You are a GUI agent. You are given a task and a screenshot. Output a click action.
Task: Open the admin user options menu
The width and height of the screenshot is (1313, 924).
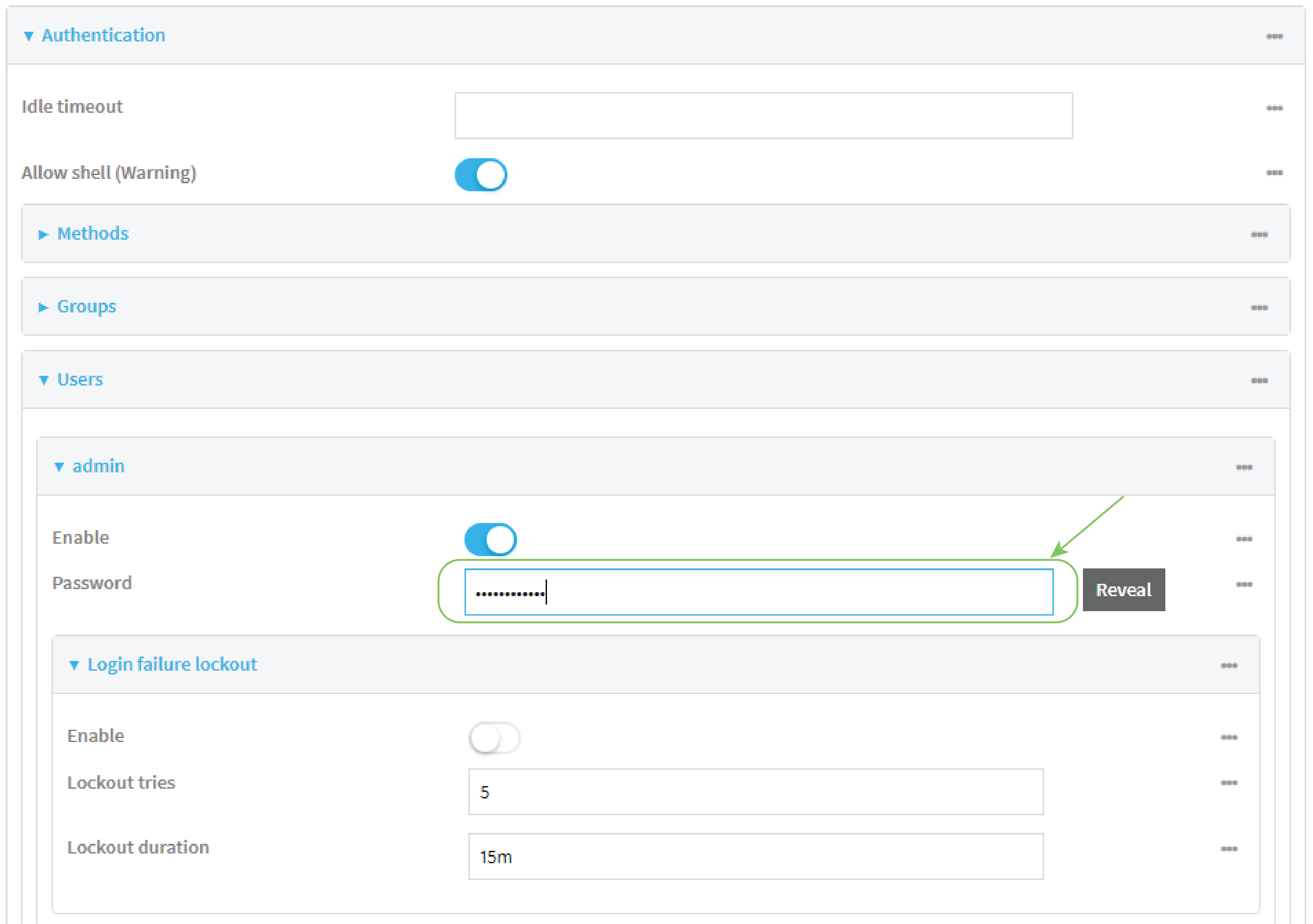(x=1245, y=467)
